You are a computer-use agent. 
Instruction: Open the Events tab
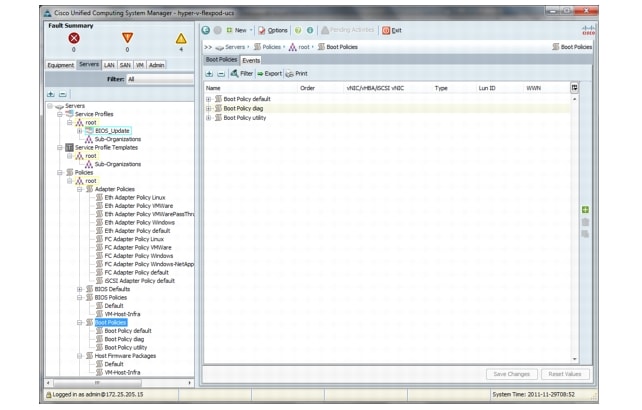251,60
